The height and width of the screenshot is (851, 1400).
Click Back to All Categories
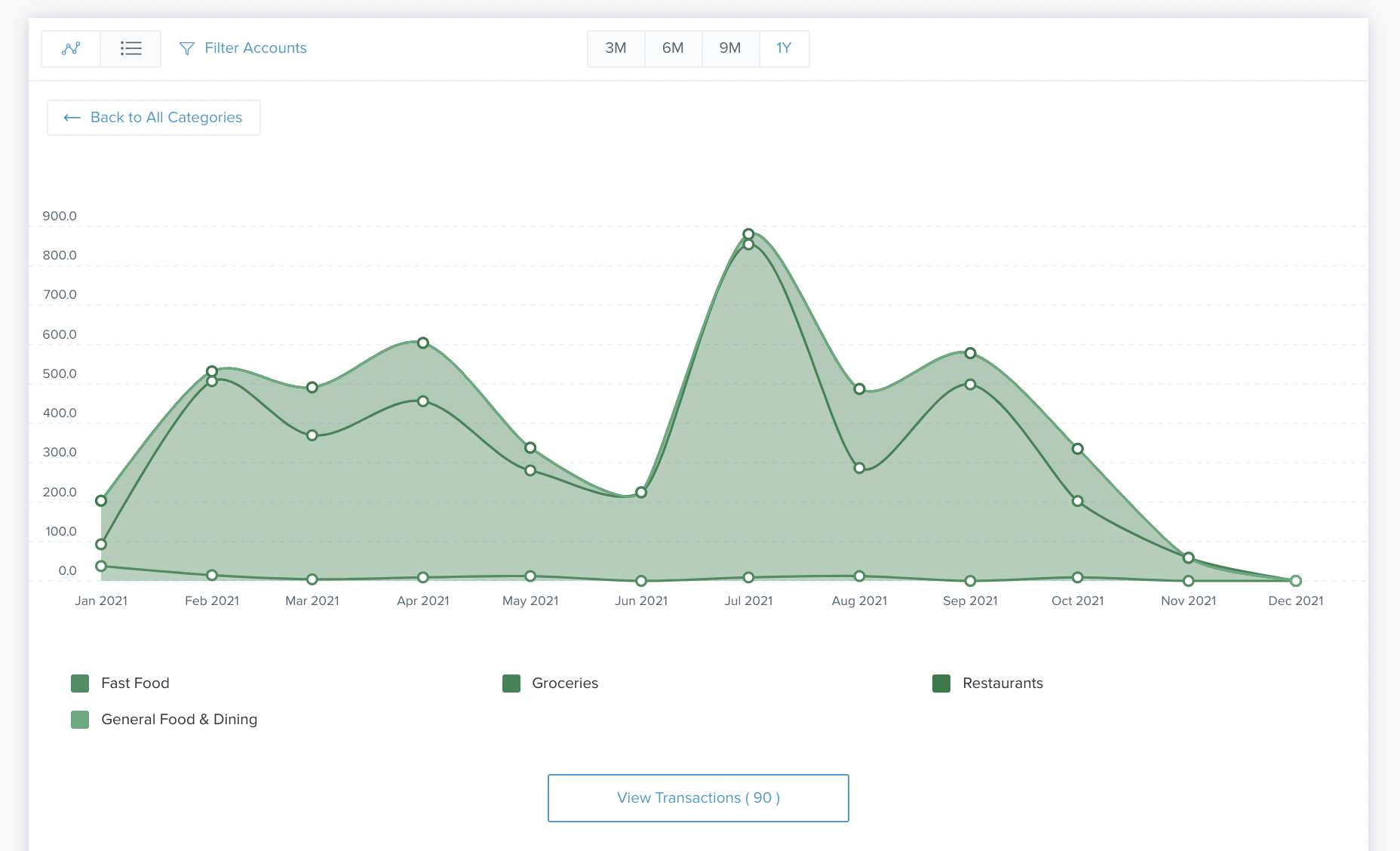pos(154,117)
